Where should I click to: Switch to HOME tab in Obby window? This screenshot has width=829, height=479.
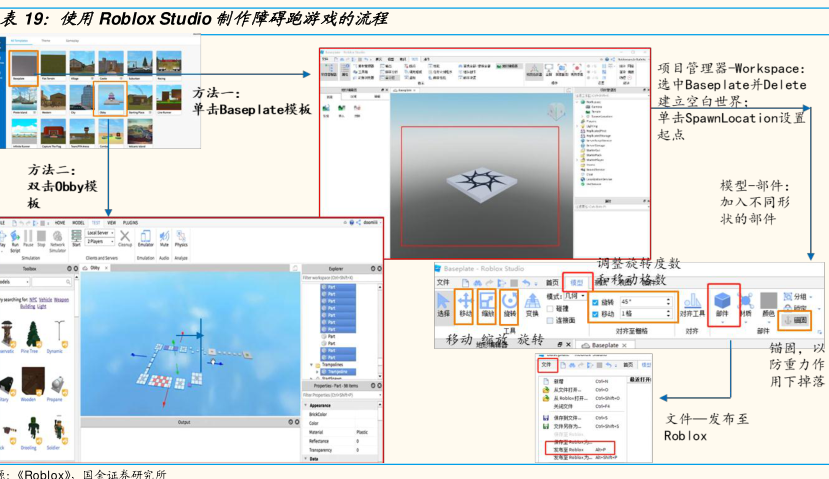click(x=60, y=223)
